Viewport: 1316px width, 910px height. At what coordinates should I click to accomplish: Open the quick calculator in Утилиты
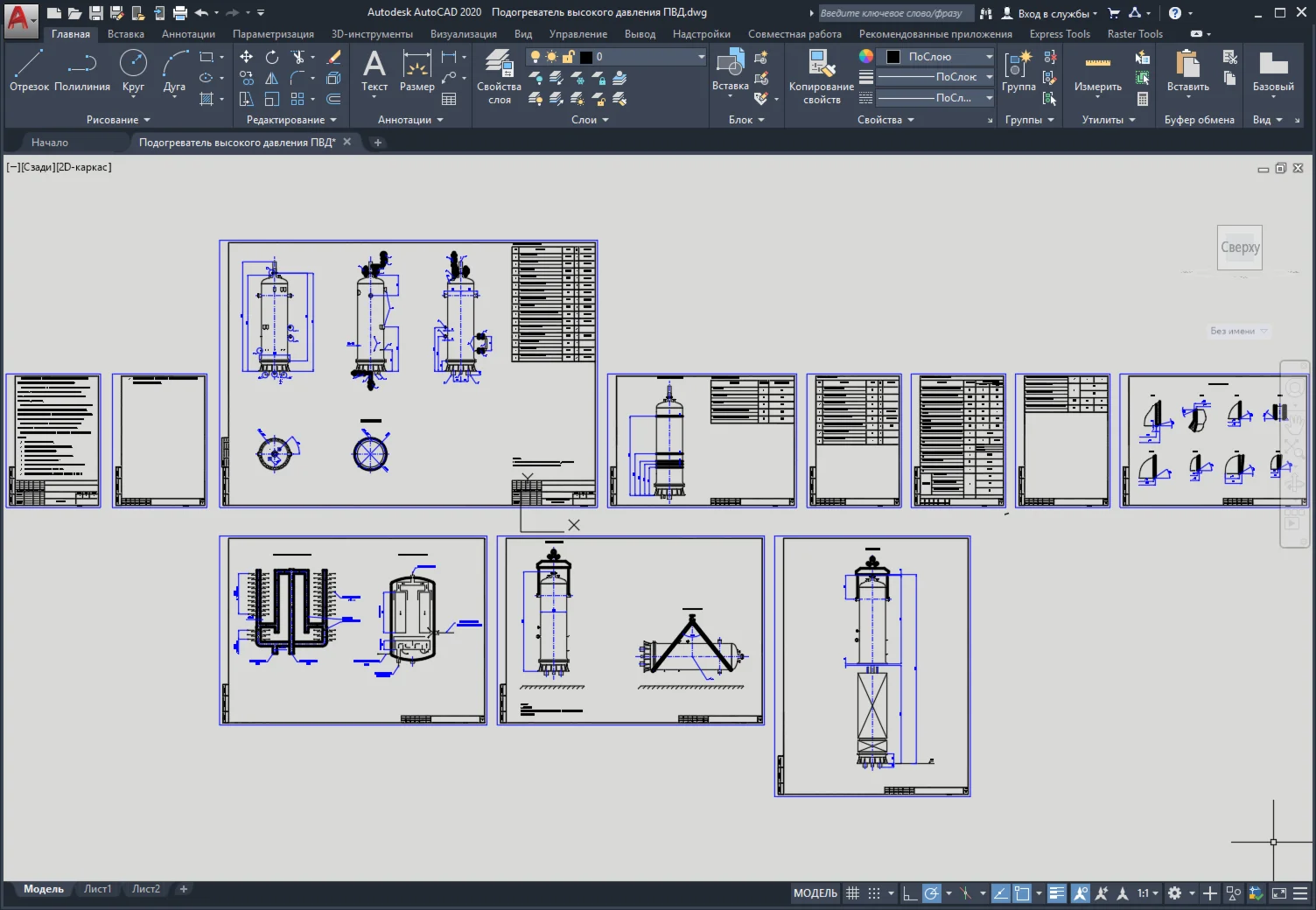point(1143,99)
